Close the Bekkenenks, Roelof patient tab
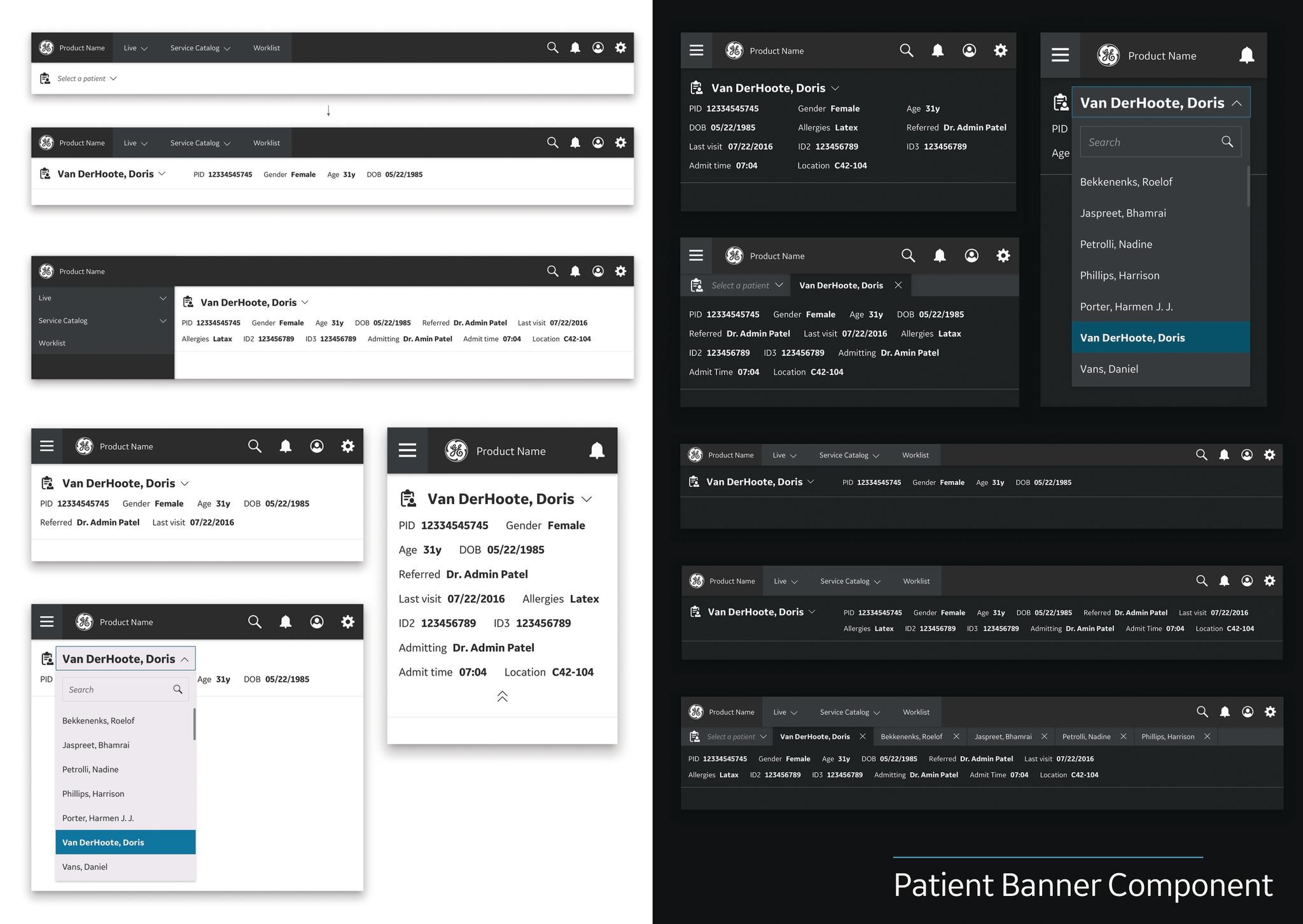The image size is (1303, 924). [956, 736]
